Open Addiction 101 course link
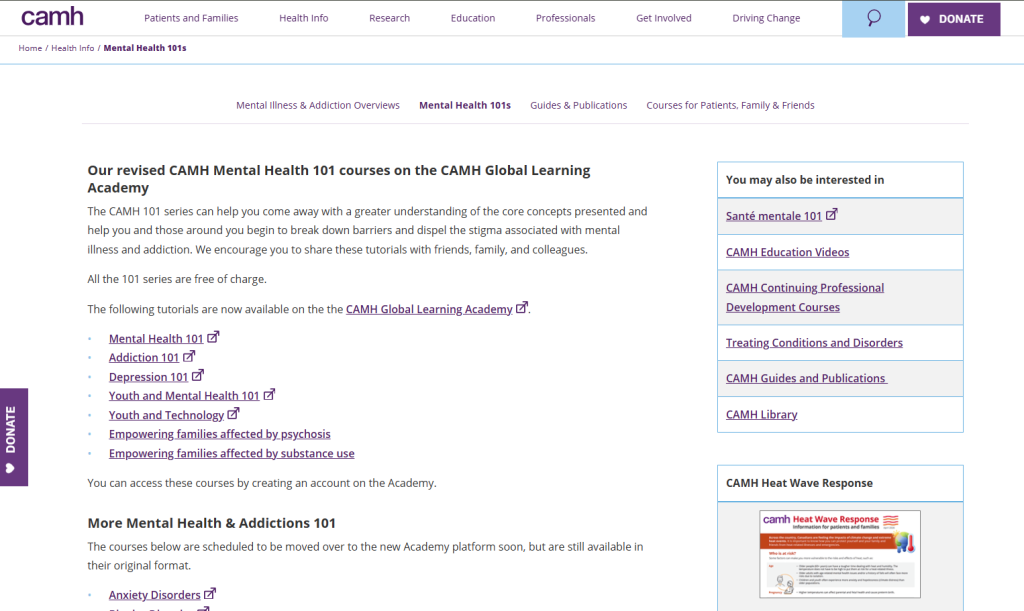The height and width of the screenshot is (611, 1024). pos(144,358)
